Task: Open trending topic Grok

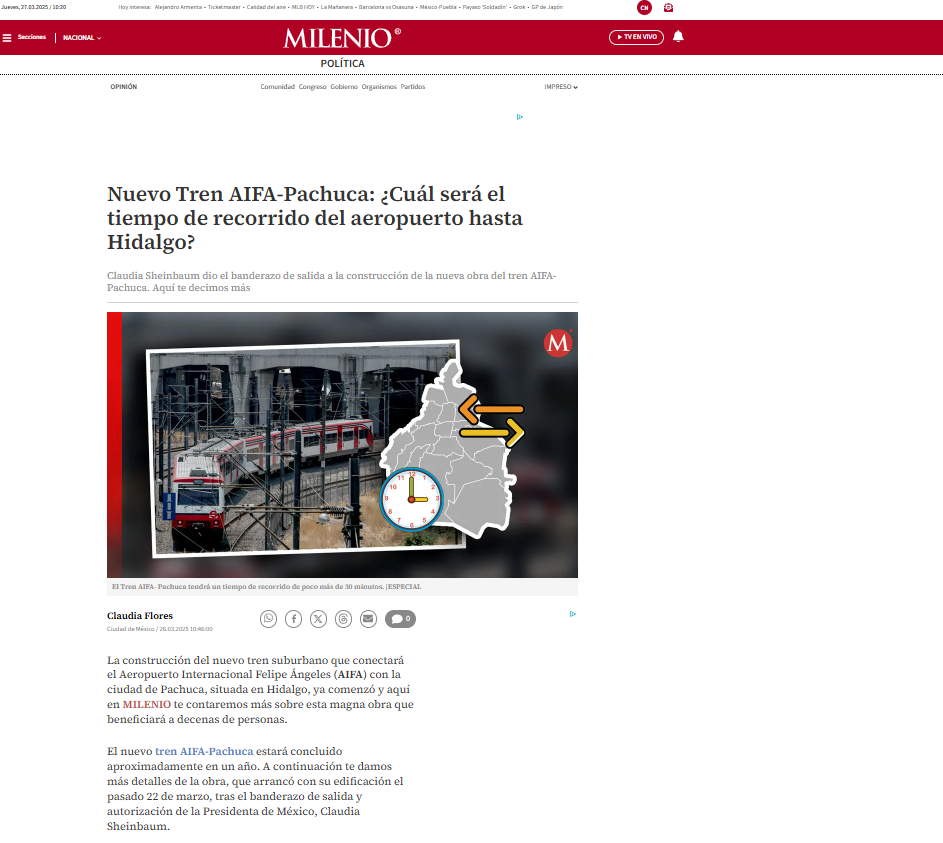Action: (519, 7)
